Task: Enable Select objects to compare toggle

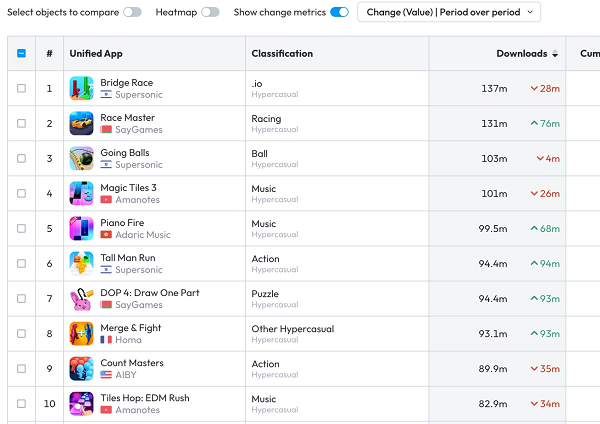Action: tap(132, 12)
